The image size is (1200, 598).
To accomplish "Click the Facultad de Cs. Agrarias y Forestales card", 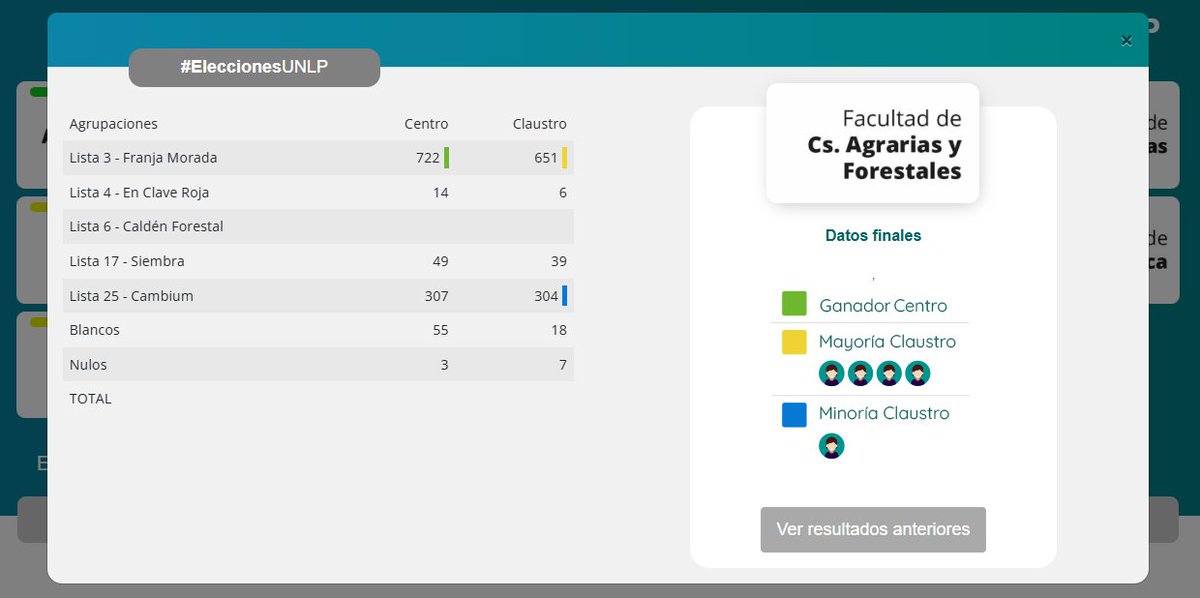I will coord(873,143).
